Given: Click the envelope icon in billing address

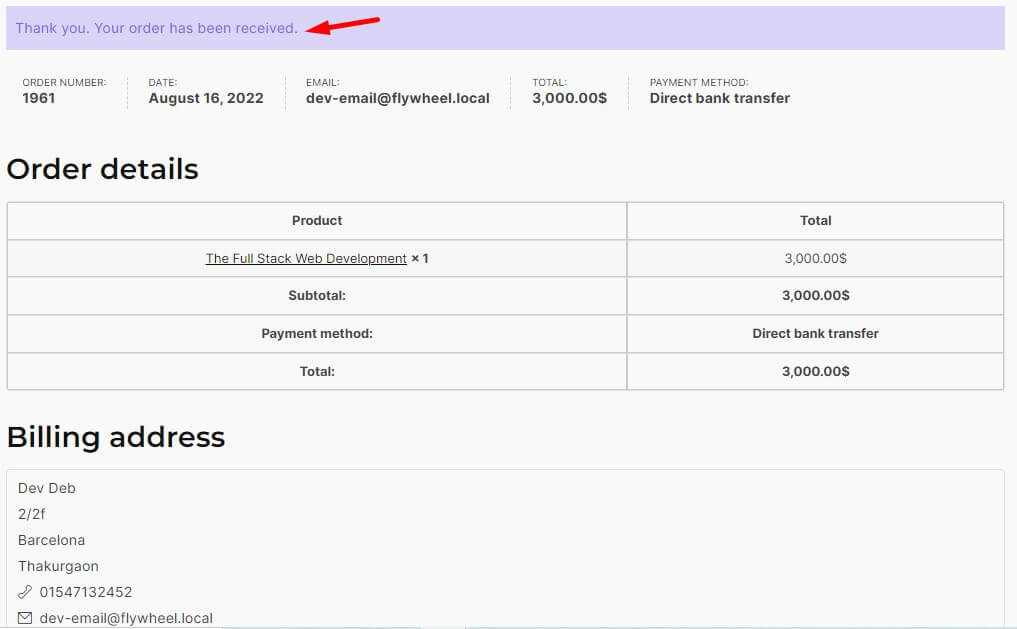Looking at the screenshot, I should point(25,618).
